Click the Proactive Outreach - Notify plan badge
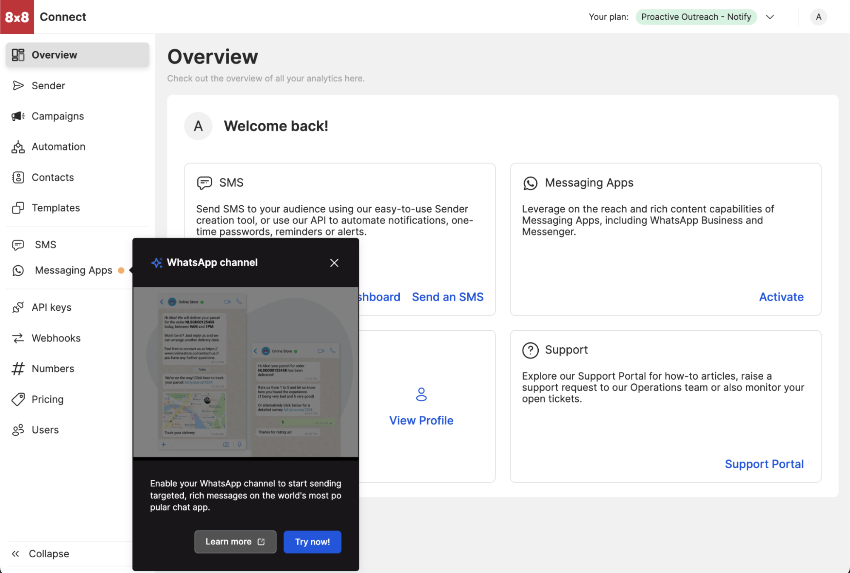The height and width of the screenshot is (573, 850). point(696,17)
